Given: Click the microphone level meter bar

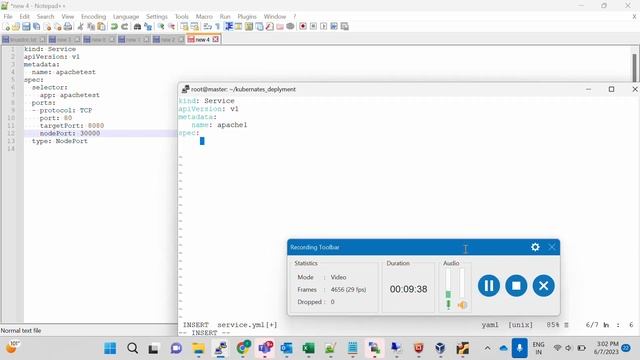Looking at the screenshot, I should (449, 283).
